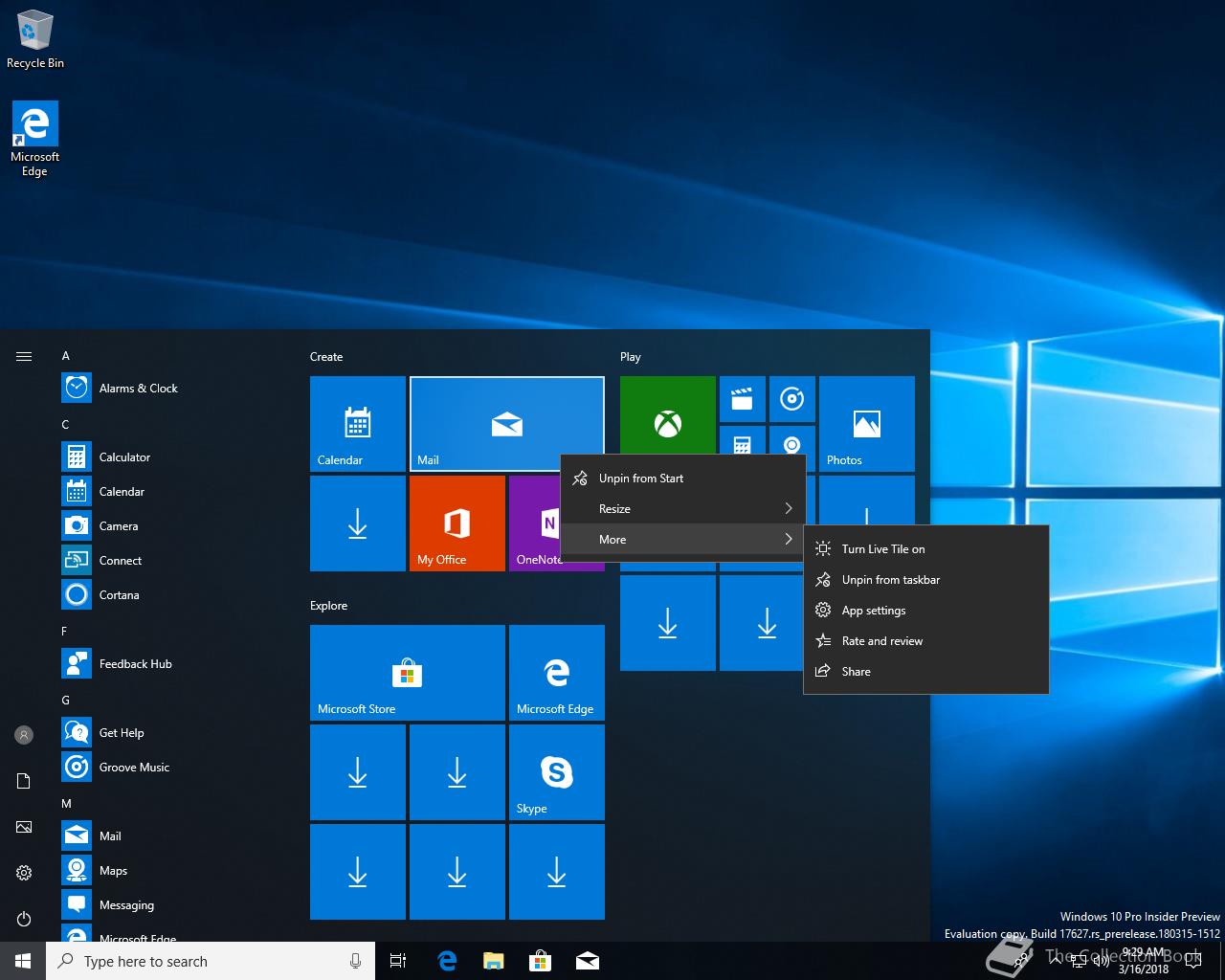
Task: Choose Unpin from taskbar
Action: [926, 580]
